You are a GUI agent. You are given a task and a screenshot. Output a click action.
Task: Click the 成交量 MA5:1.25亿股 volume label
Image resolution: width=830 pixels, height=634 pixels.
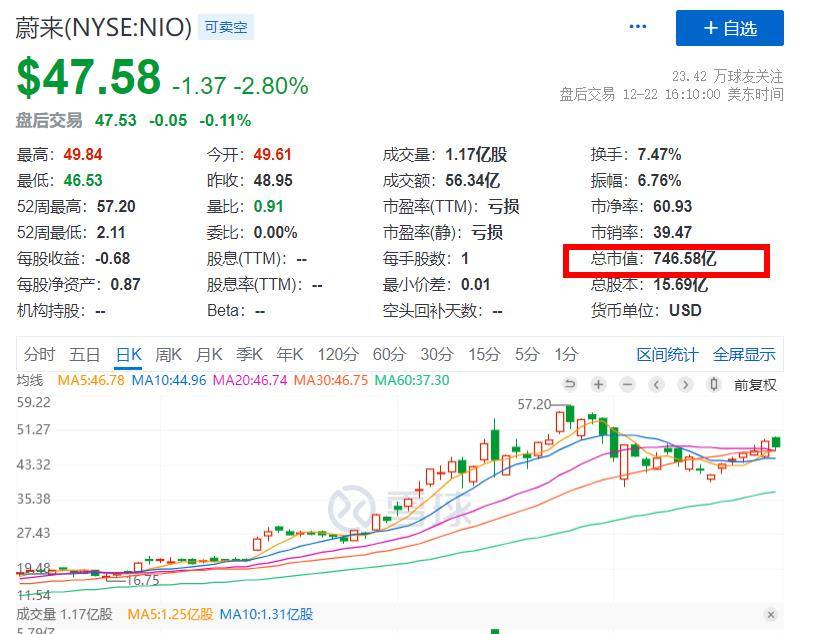[170, 614]
